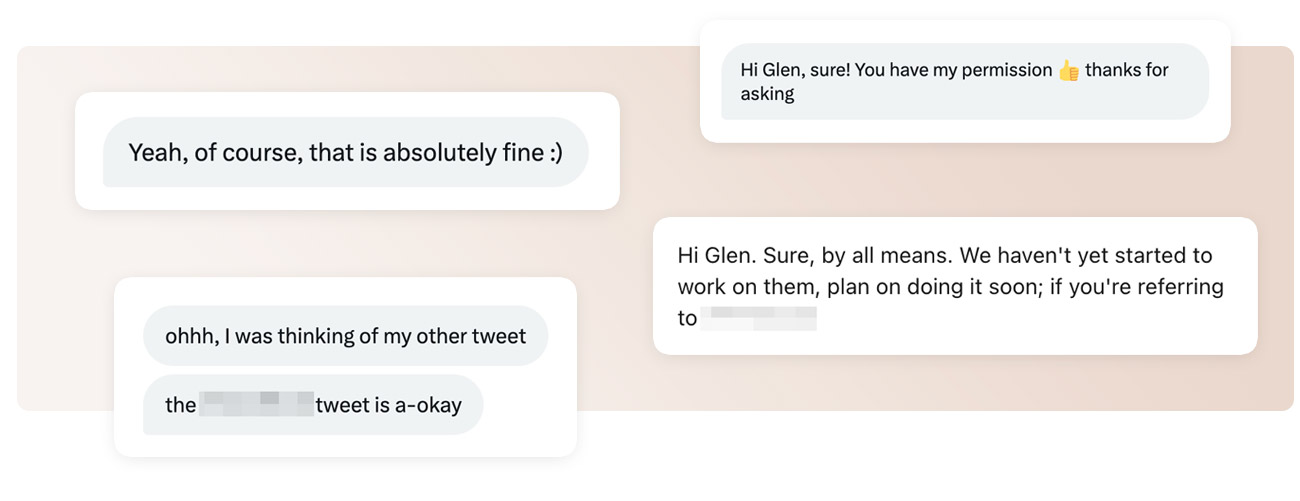
Task: Click the blurred text after "referring to"
Action: [759, 319]
